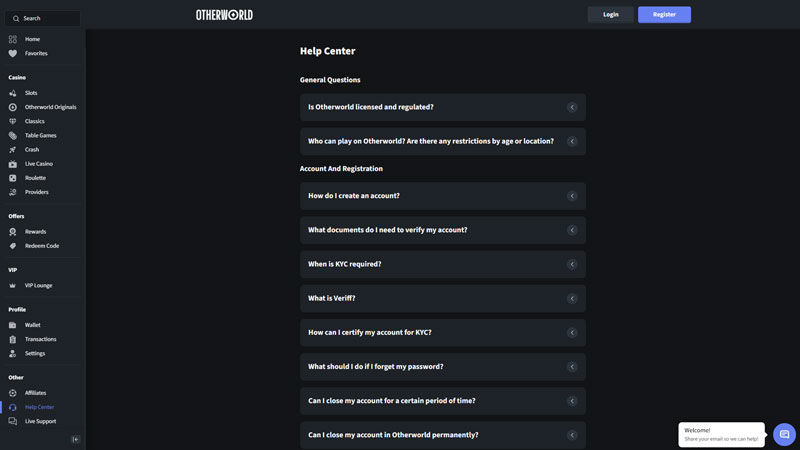Click the Redeem Code tag icon
Screen dimensions: 800x450
13,246
